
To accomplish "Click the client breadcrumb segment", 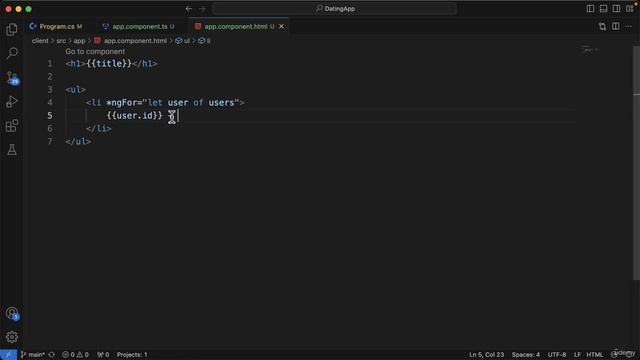I will pos(40,41).
